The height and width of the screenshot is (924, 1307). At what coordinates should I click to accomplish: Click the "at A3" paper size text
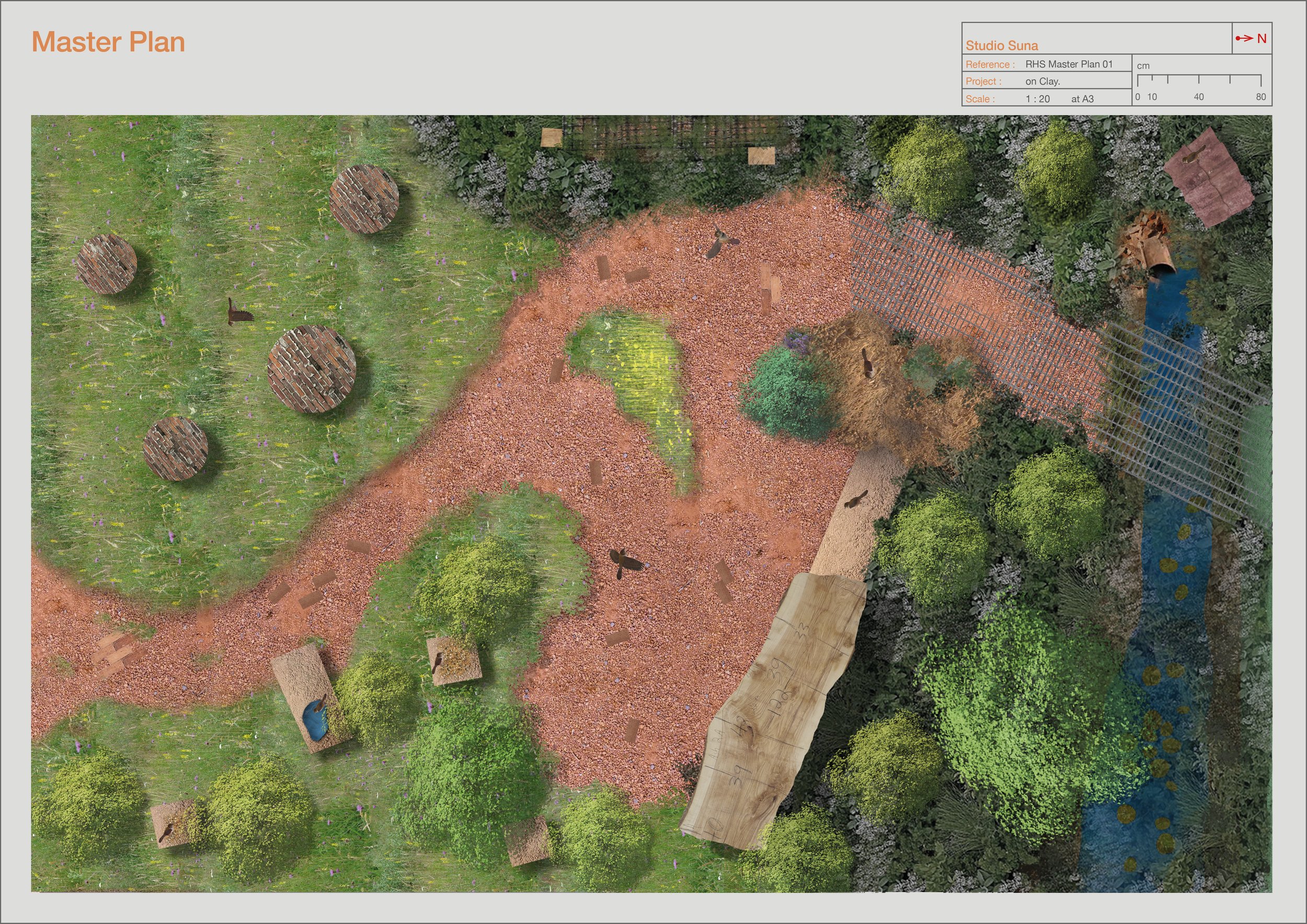(x=1082, y=99)
